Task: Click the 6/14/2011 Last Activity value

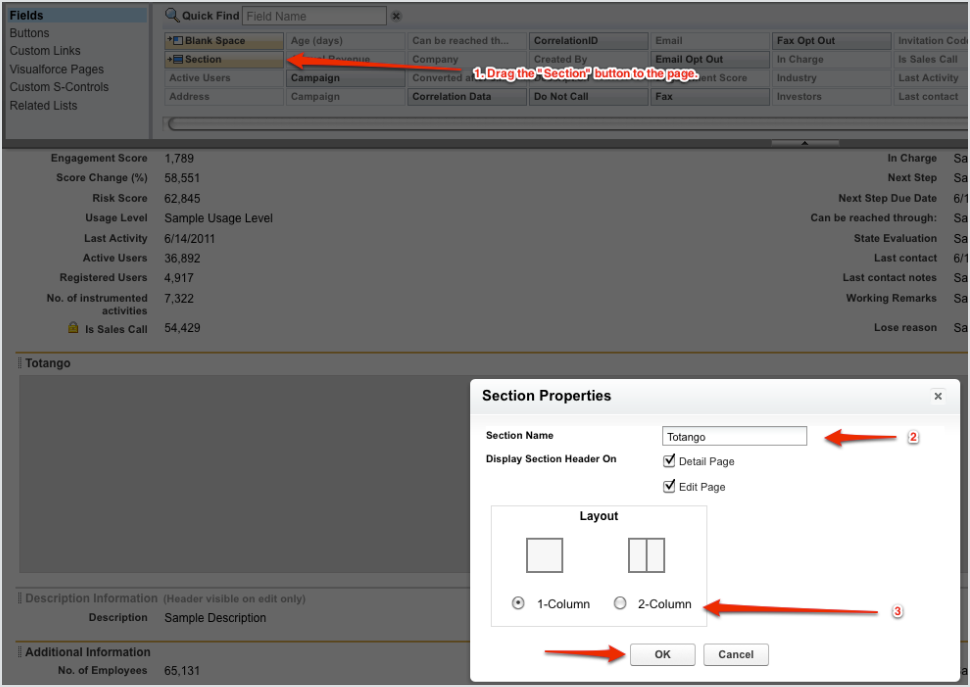Action: coord(189,239)
